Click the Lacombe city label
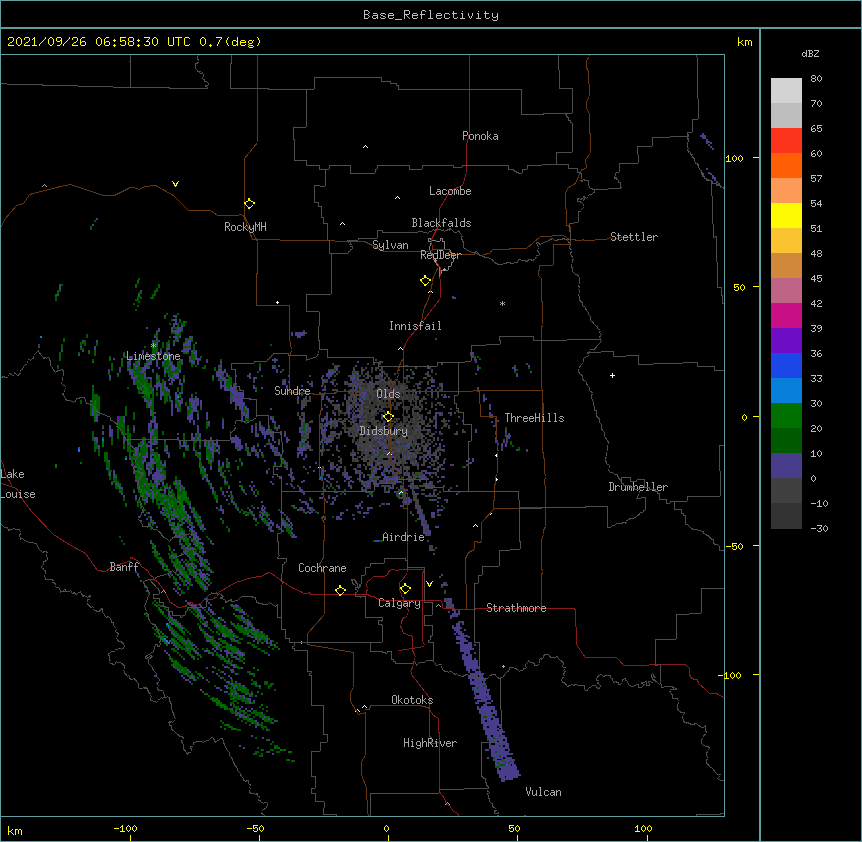The image size is (862, 842). 450,191
